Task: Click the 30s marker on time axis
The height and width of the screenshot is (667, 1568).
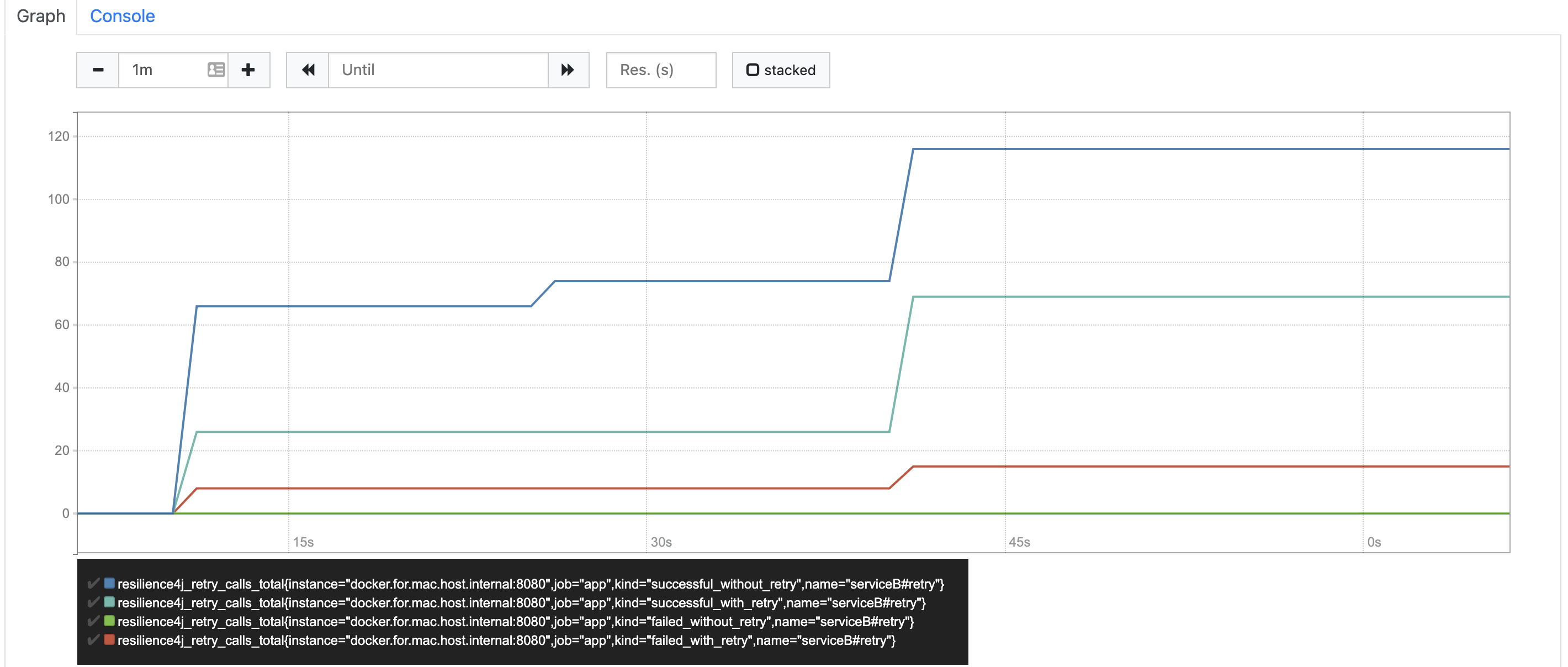Action: [x=661, y=542]
